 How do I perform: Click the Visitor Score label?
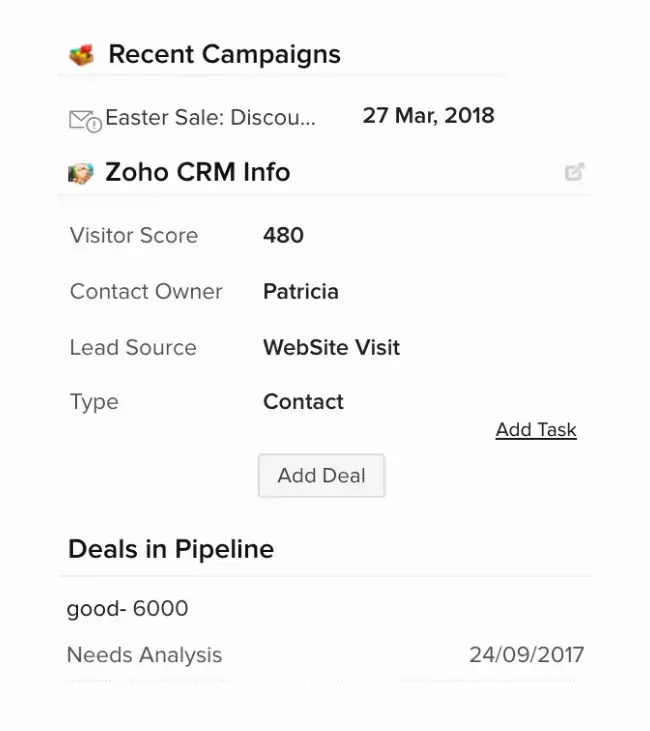pos(134,236)
